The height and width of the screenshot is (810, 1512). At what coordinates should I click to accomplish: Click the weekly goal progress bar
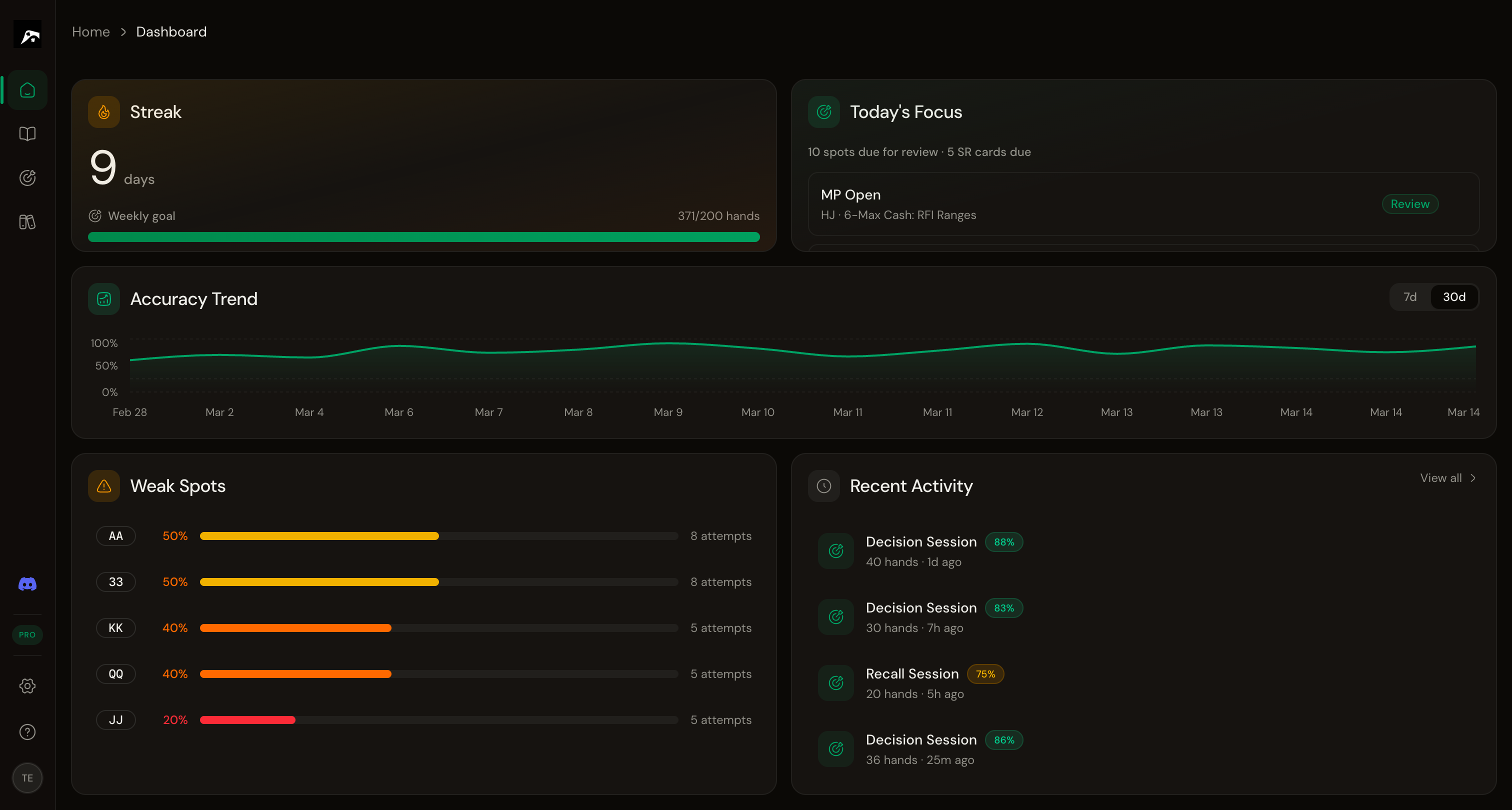tap(424, 237)
